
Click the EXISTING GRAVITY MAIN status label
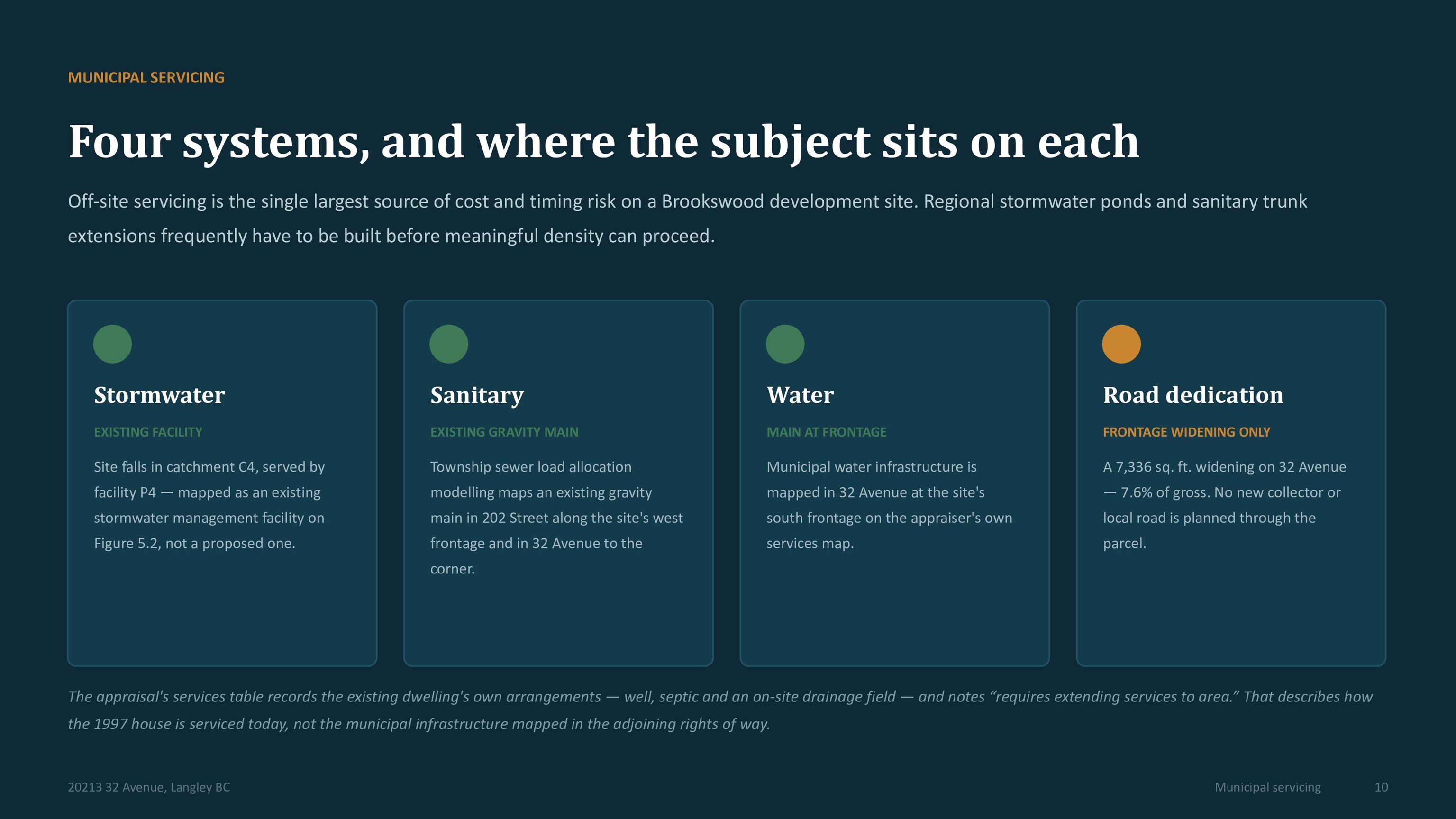click(504, 432)
